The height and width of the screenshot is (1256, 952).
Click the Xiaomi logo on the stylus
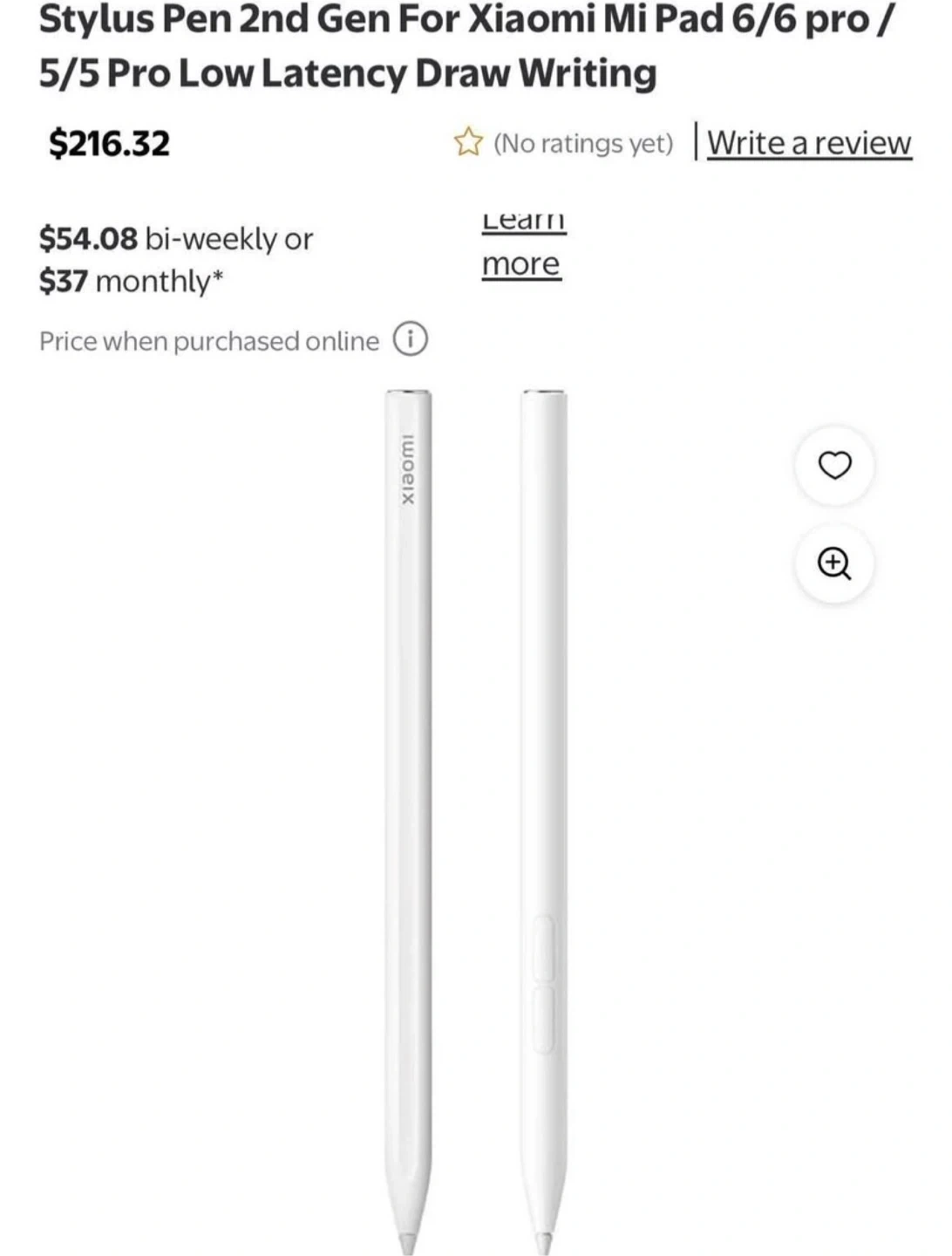click(x=408, y=468)
